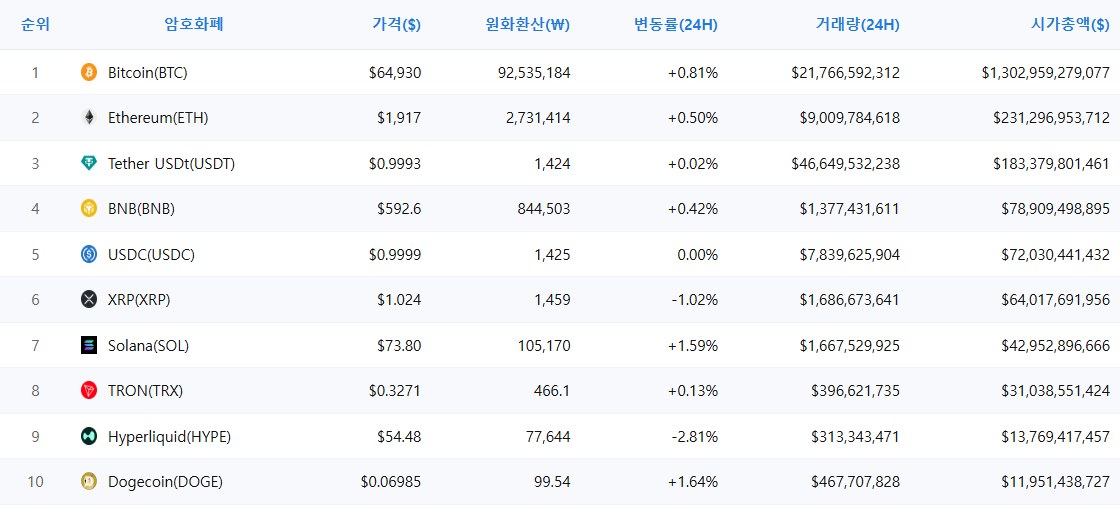Select XRP price $1.024

pyautogui.click(x=399, y=300)
